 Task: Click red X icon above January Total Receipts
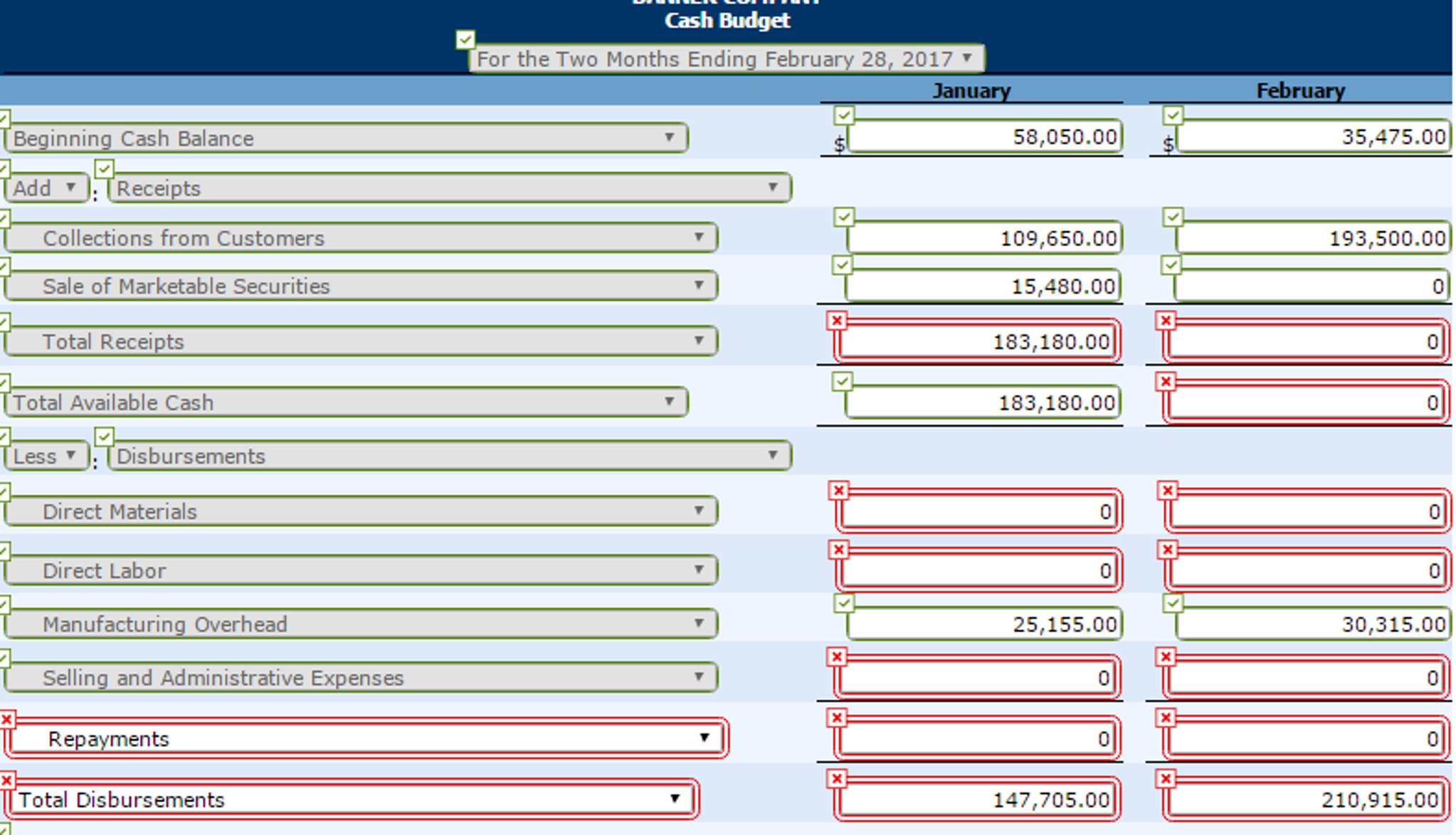[x=837, y=321]
